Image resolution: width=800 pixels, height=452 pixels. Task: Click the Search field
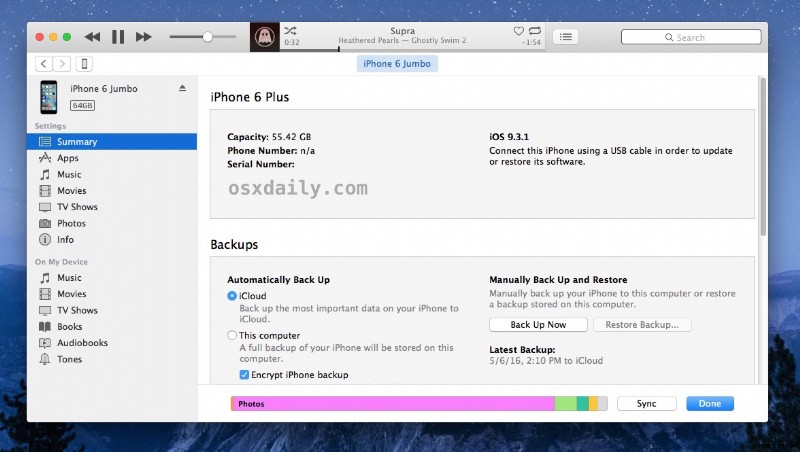[x=691, y=37]
